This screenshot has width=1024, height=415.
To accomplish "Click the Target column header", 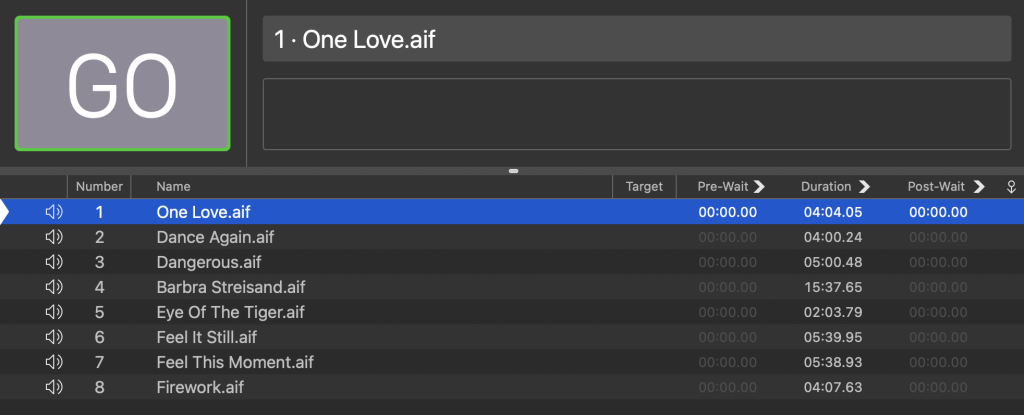I will (x=645, y=186).
